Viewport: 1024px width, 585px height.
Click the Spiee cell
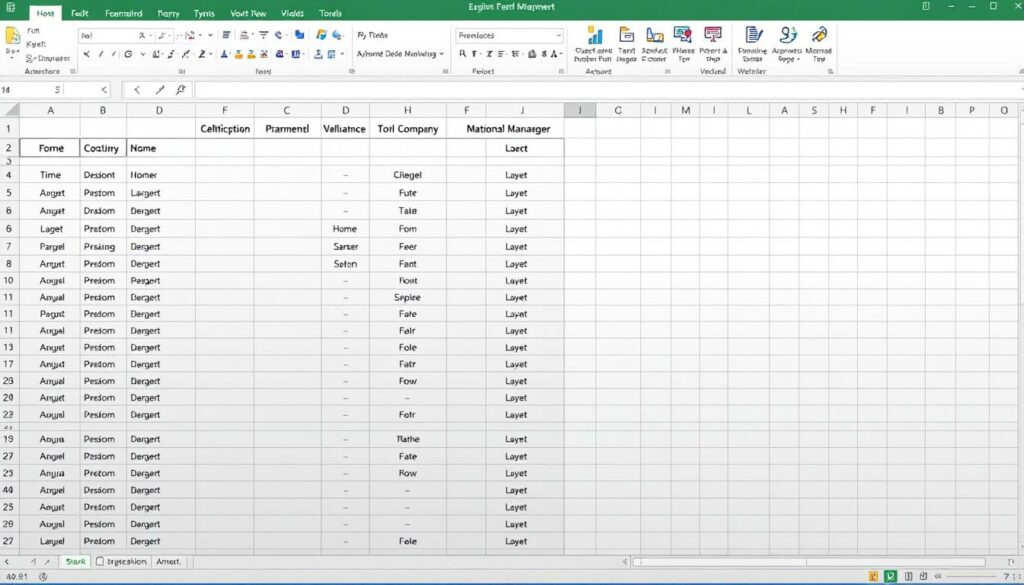click(408, 297)
